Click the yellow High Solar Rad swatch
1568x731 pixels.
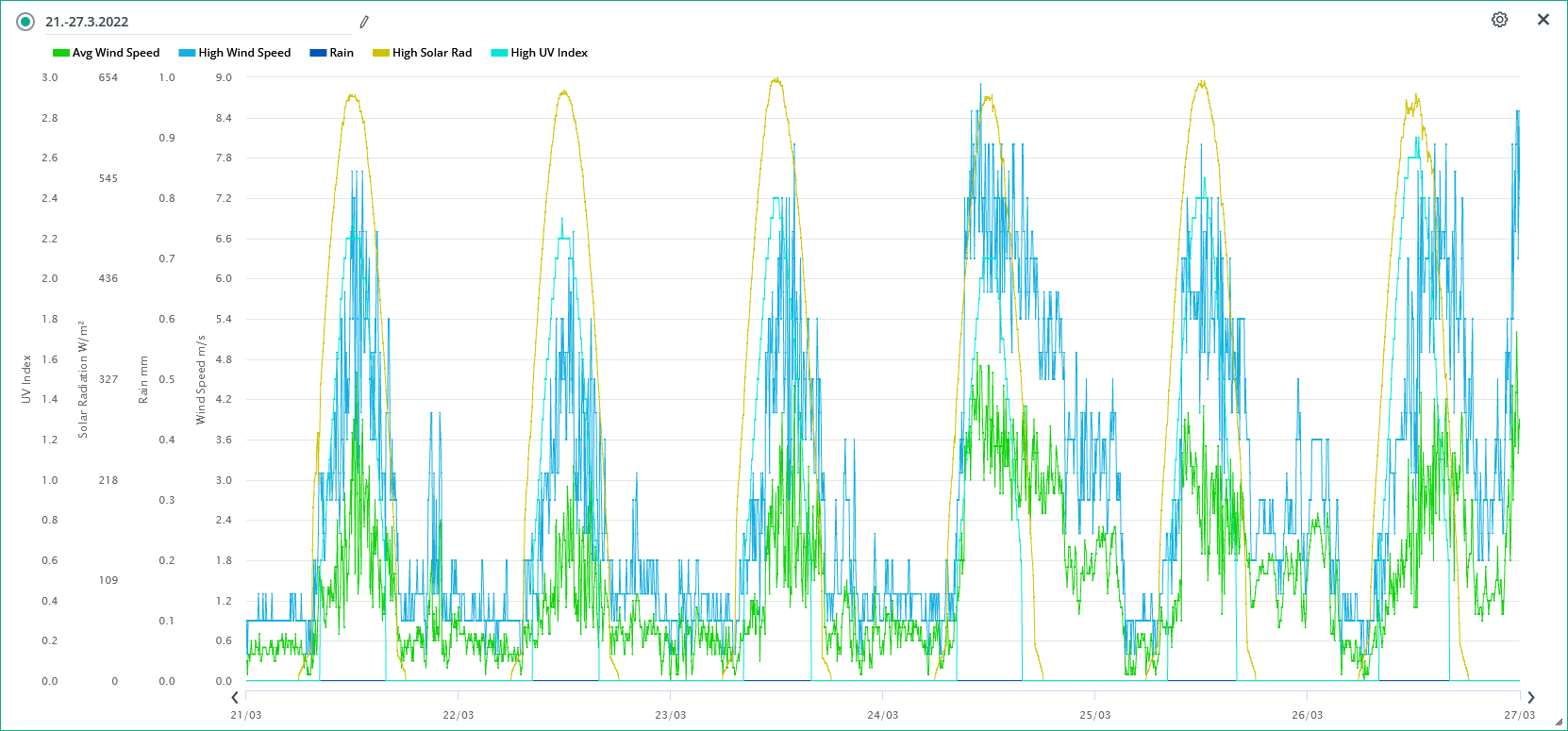click(x=381, y=53)
